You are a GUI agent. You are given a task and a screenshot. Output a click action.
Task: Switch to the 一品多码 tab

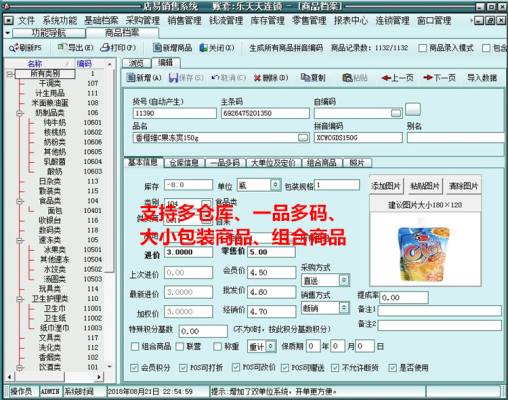[x=225, y=163]
